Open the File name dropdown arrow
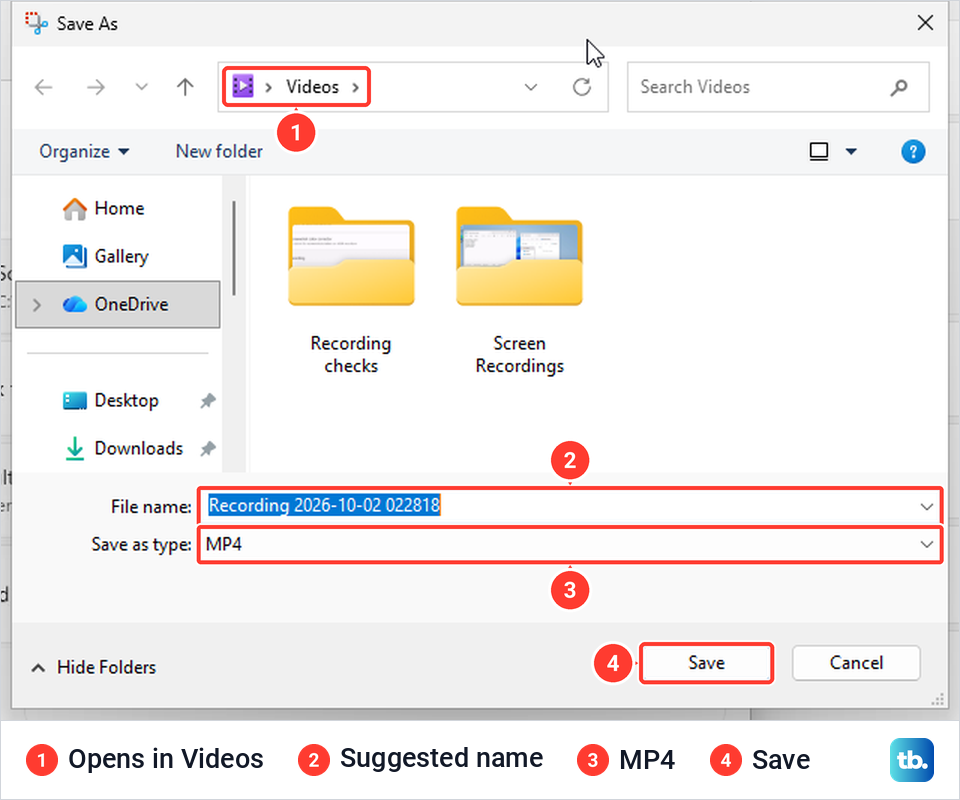960x800 pixels. [x=926, y=507]
